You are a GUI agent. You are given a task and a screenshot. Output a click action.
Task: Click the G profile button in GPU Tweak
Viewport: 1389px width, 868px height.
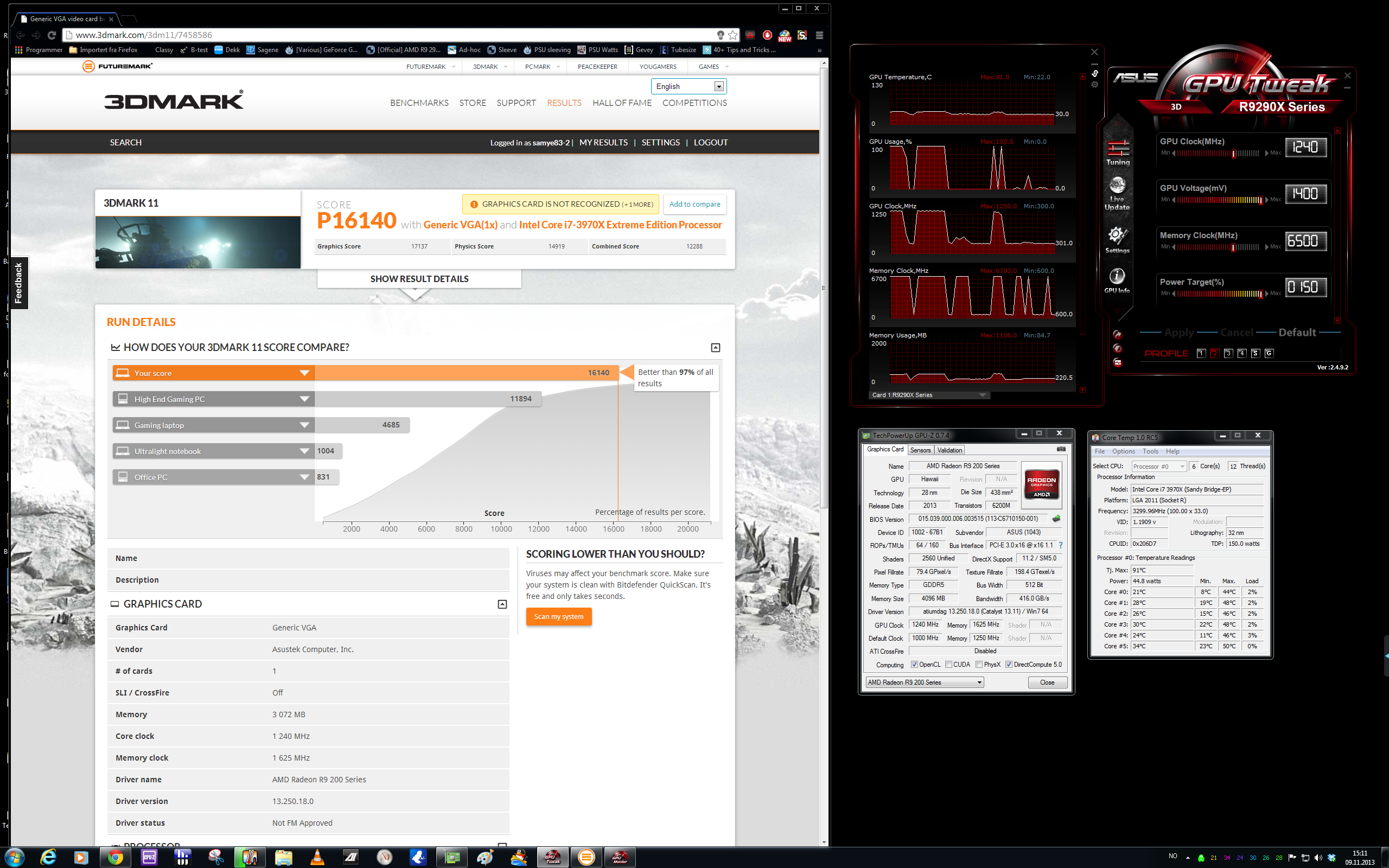coord(1269,353)
